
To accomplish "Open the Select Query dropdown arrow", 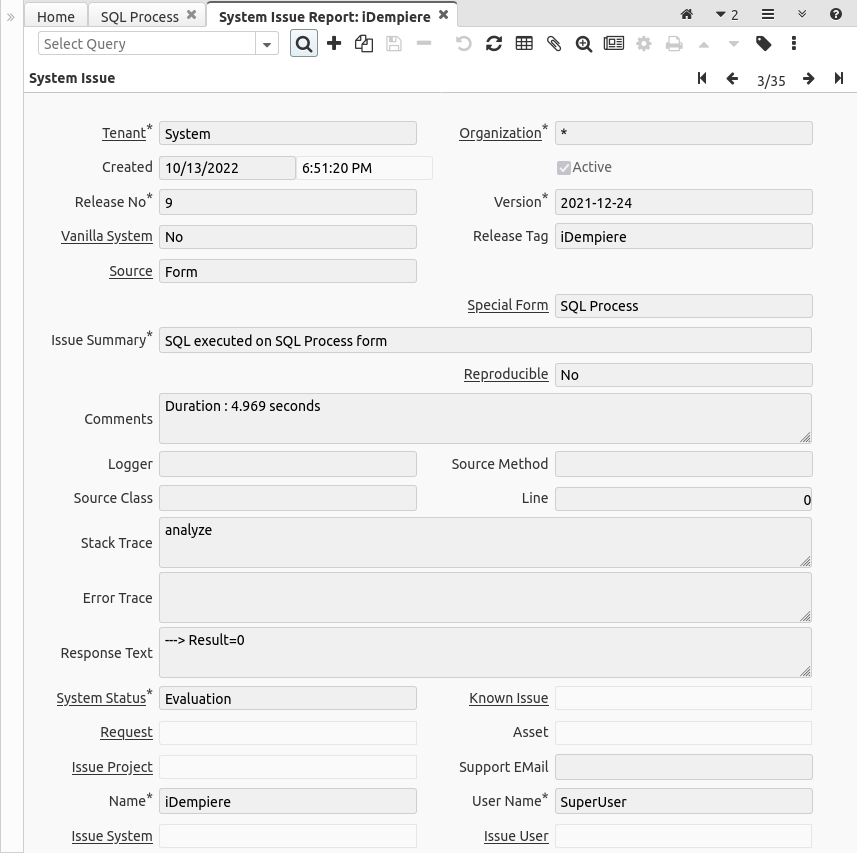I will 267,44.
